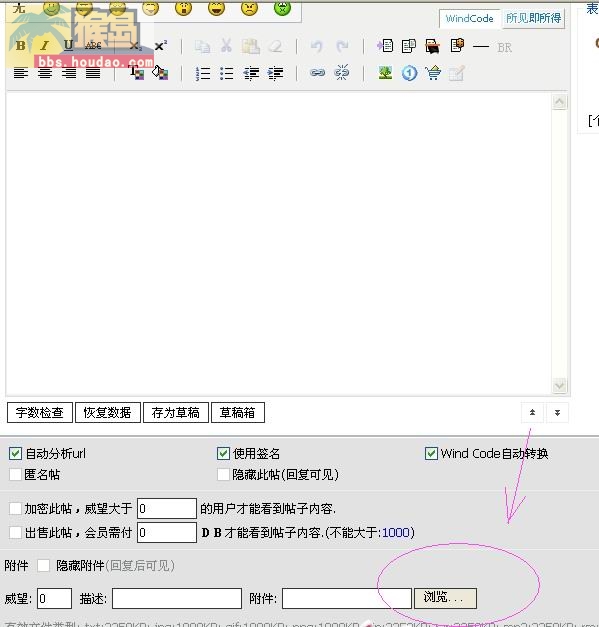Apply italic formatting
Viewport: 599px width, 627px height.
tap(44, 46)
